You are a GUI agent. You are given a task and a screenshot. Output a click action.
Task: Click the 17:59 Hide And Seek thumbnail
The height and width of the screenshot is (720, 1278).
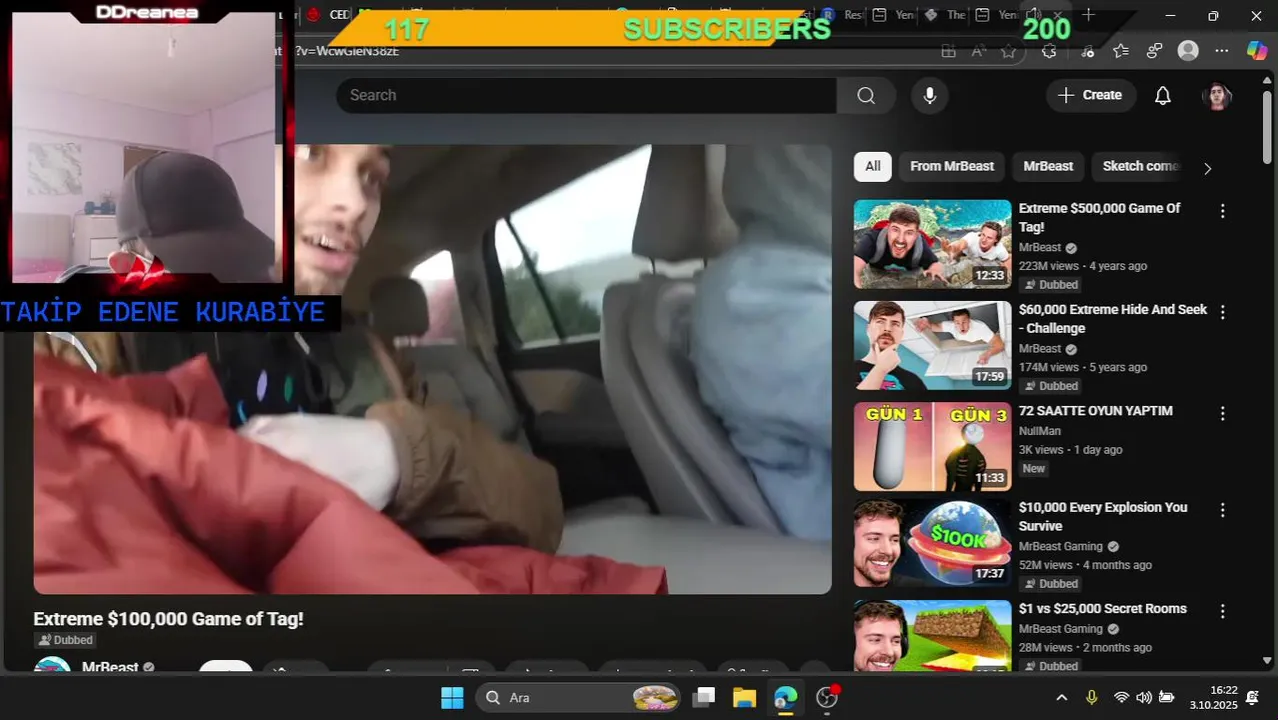[x=932, y=345]
